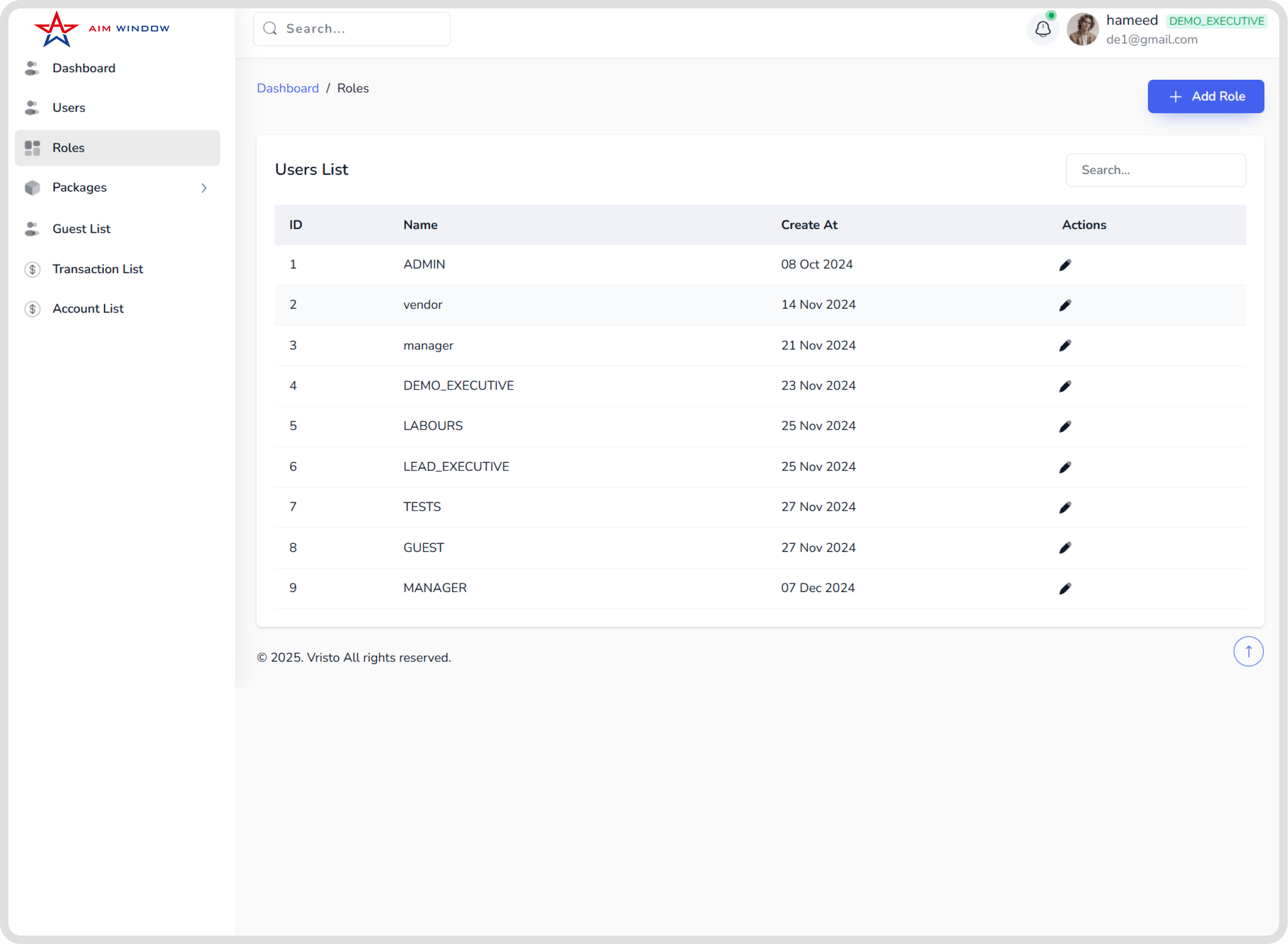Open the Dashboard breadcrumb link
The width and height of the screenshot is (1288, 944).
pos(288,88)
